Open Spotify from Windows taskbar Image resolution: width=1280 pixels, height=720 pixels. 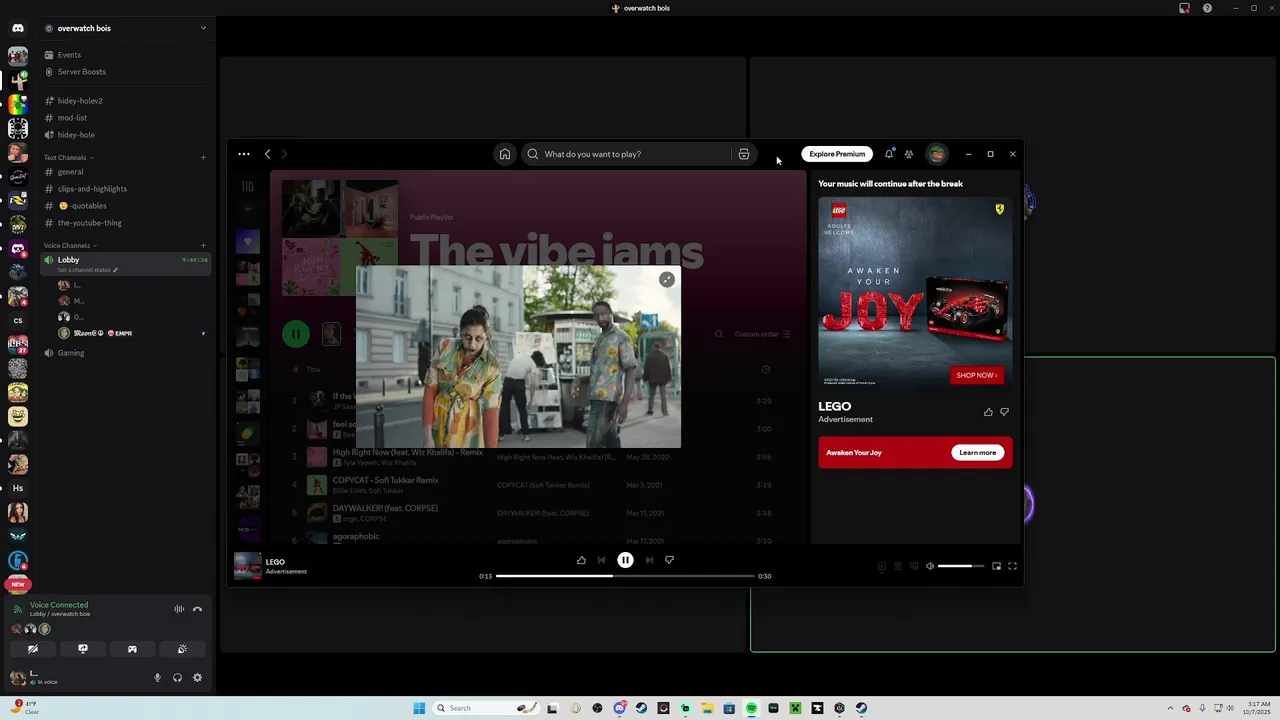pyautogui.click(x=751, y=708)
